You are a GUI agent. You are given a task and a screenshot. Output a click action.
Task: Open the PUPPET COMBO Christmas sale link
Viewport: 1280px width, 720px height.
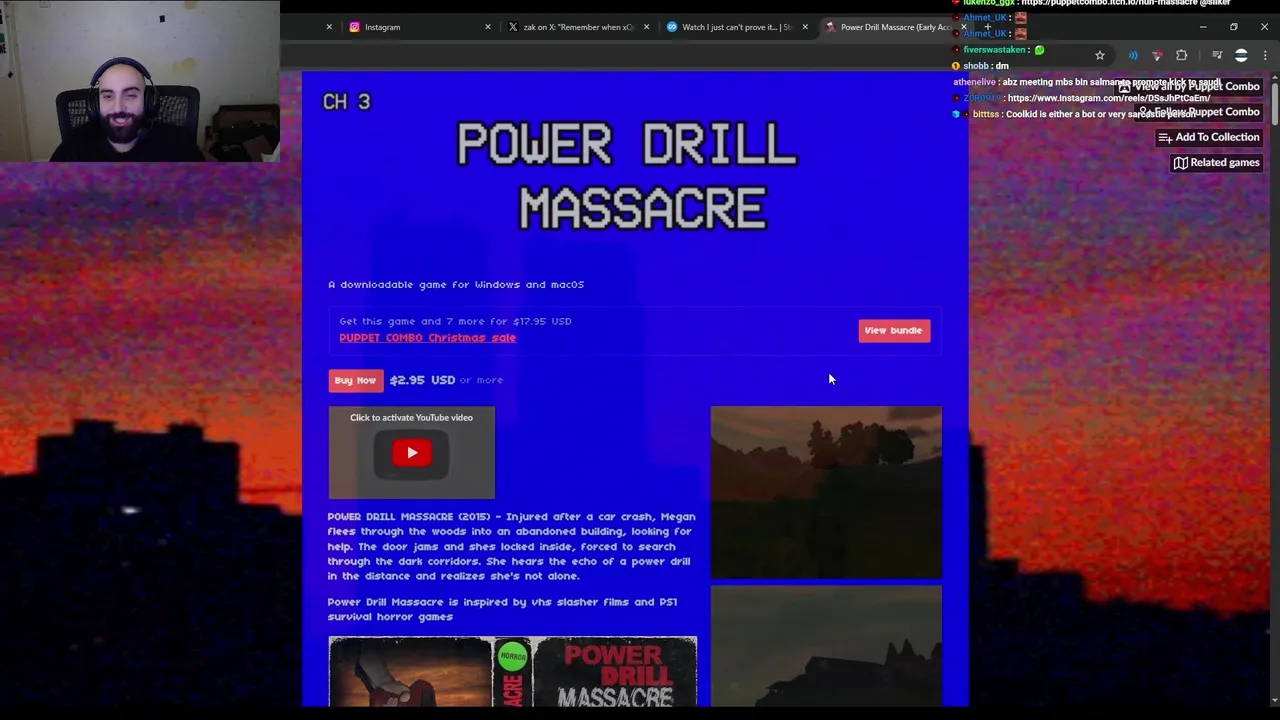[x=427, y=338]
